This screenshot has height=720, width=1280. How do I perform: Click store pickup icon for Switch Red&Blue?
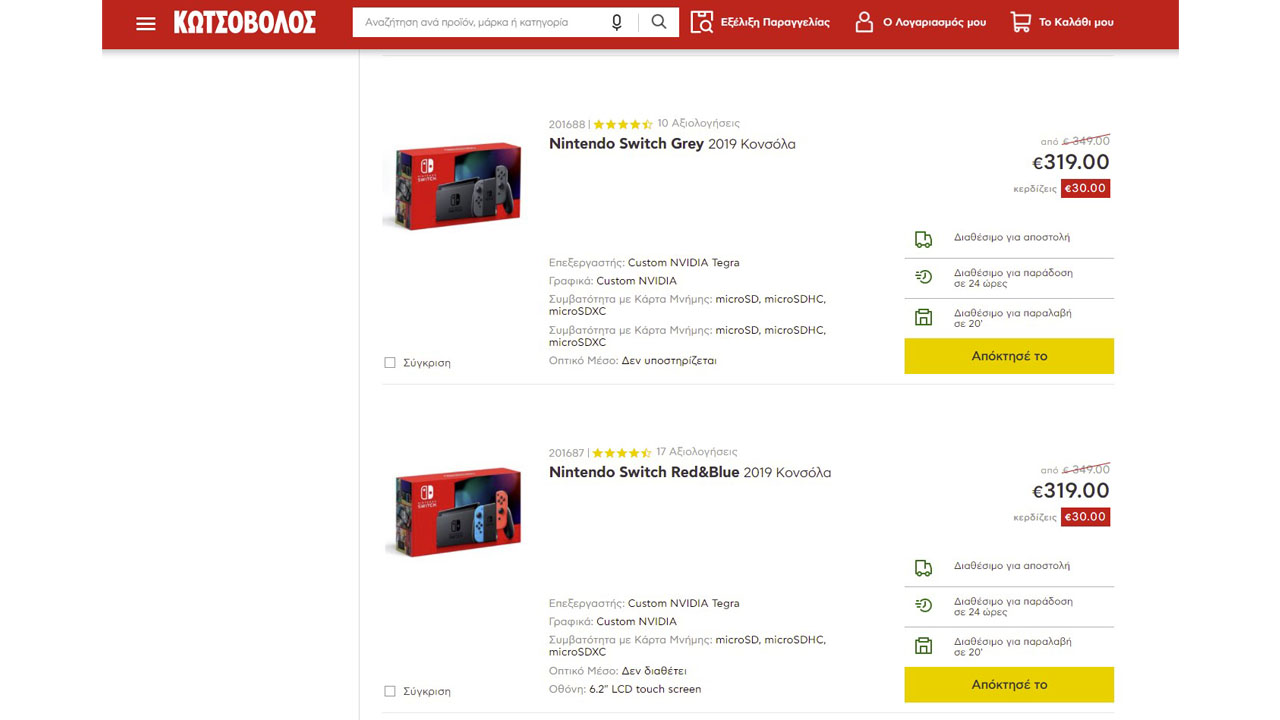923,646
